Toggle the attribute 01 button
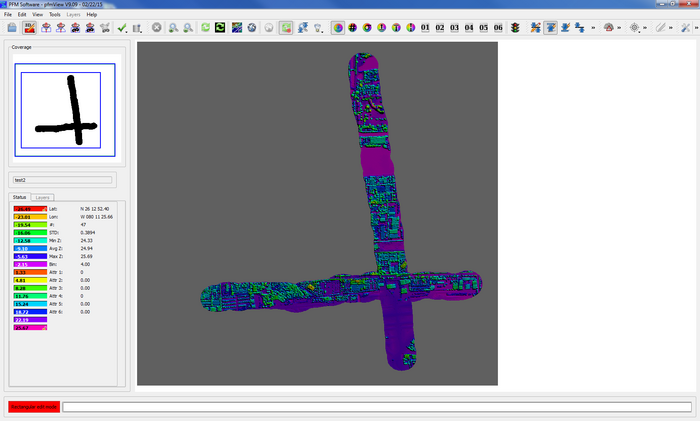This screenshot has width=700, height=421. (x=425, y=28)
